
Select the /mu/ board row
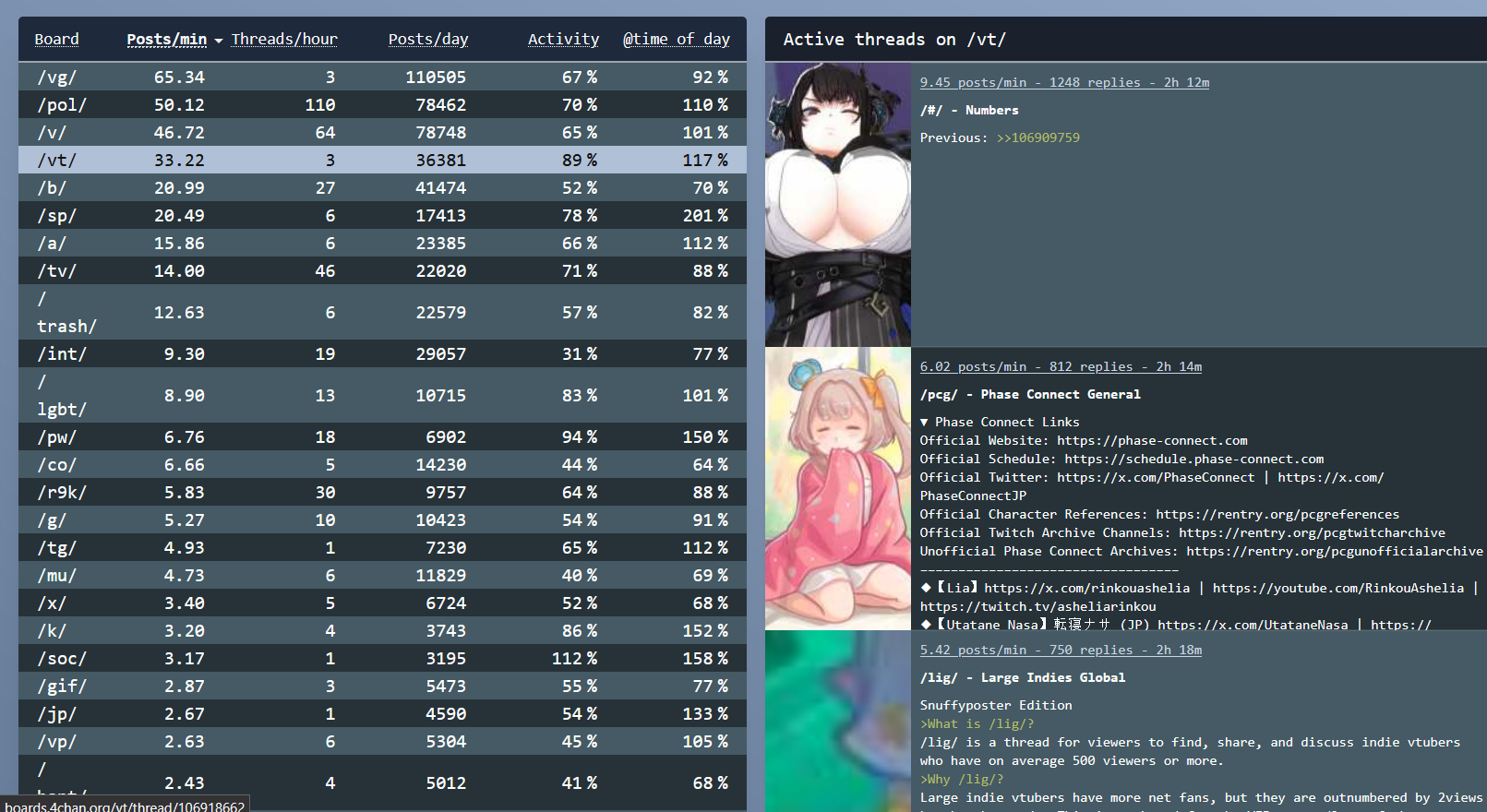[382, 575]
